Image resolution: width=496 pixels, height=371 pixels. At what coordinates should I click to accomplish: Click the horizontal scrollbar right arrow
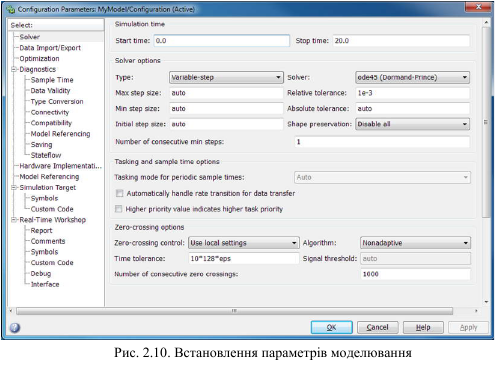tap(476, 311)
